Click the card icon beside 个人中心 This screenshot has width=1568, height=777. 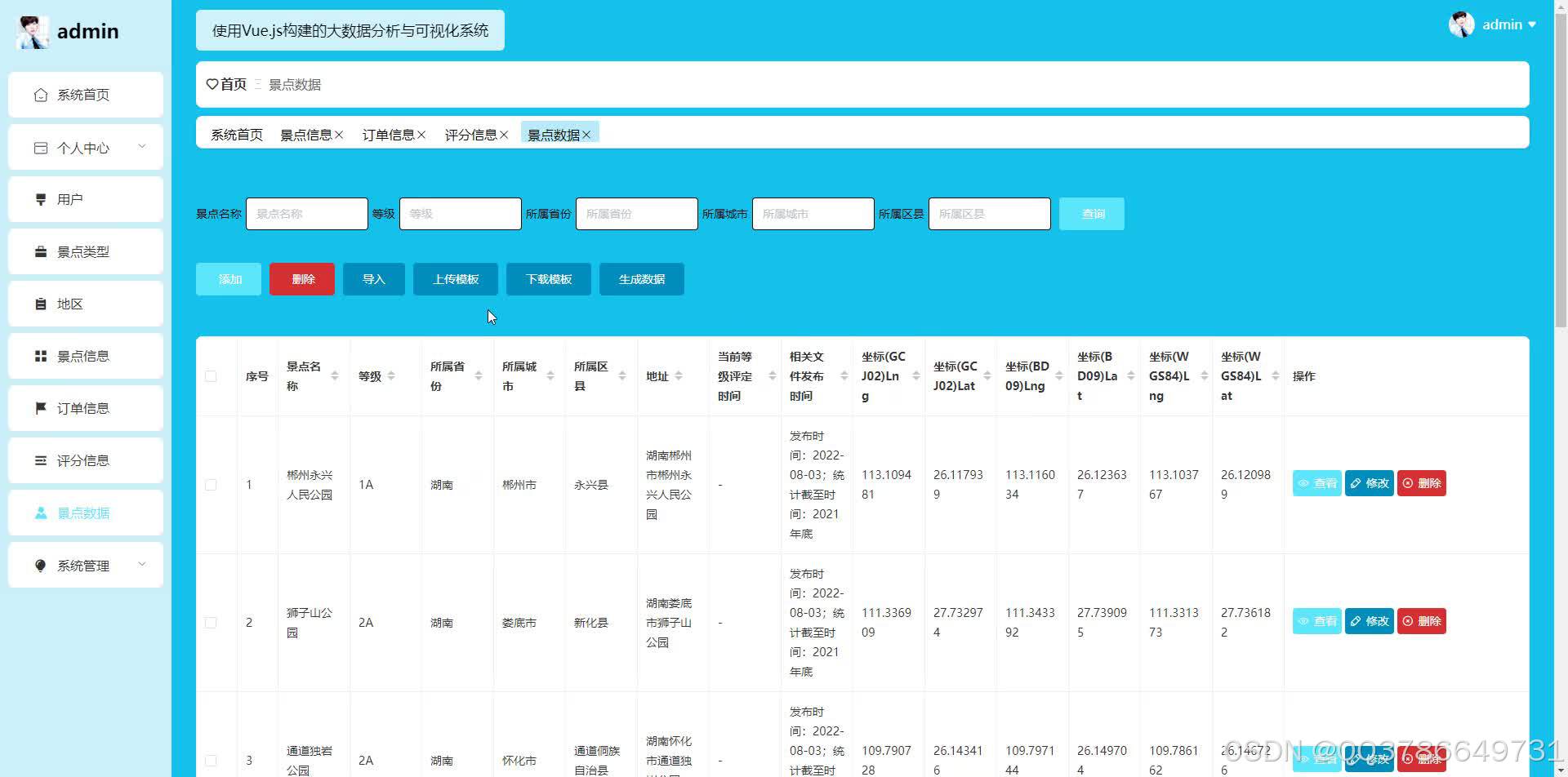[41, 148]
